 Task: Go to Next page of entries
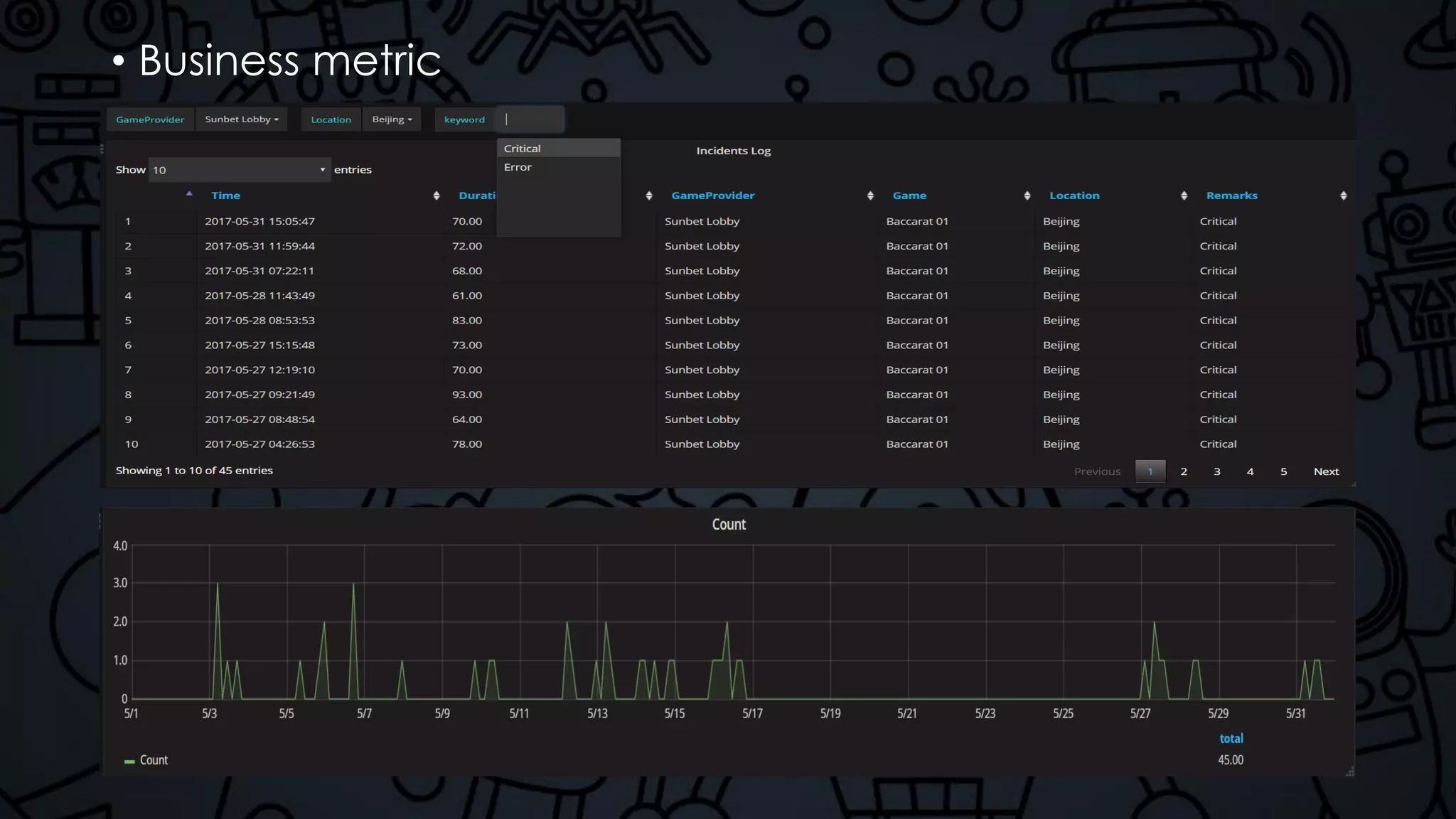[x=1325, y=471]
